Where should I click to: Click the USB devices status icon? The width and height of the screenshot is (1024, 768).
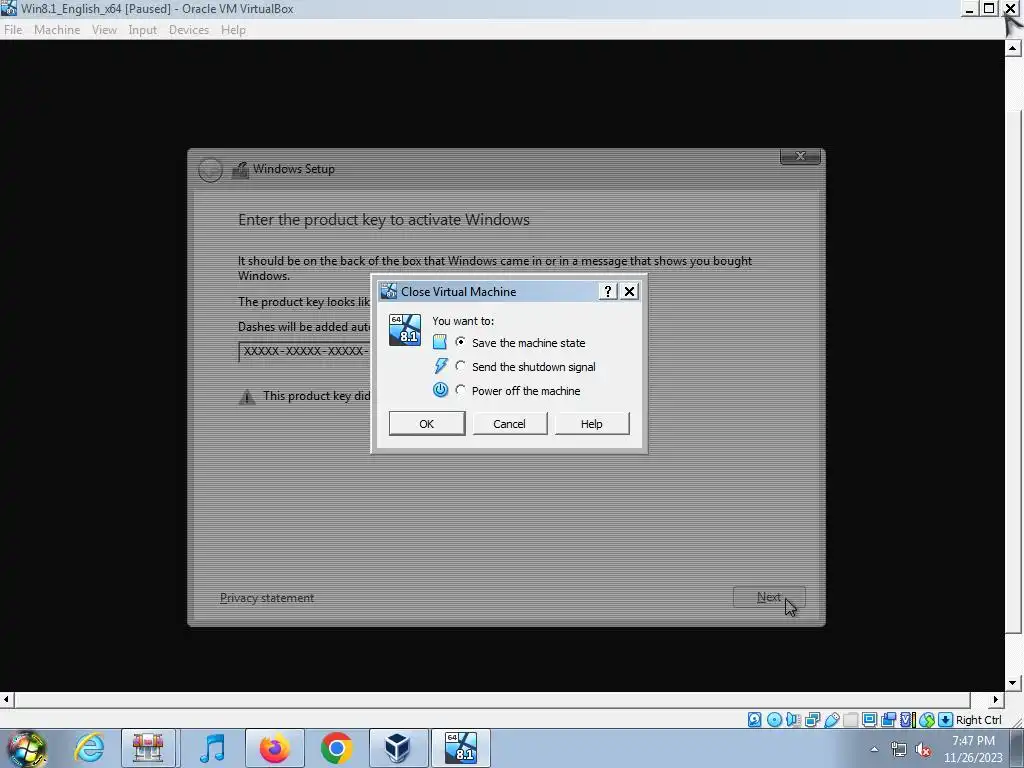click(x=831, y=720)
